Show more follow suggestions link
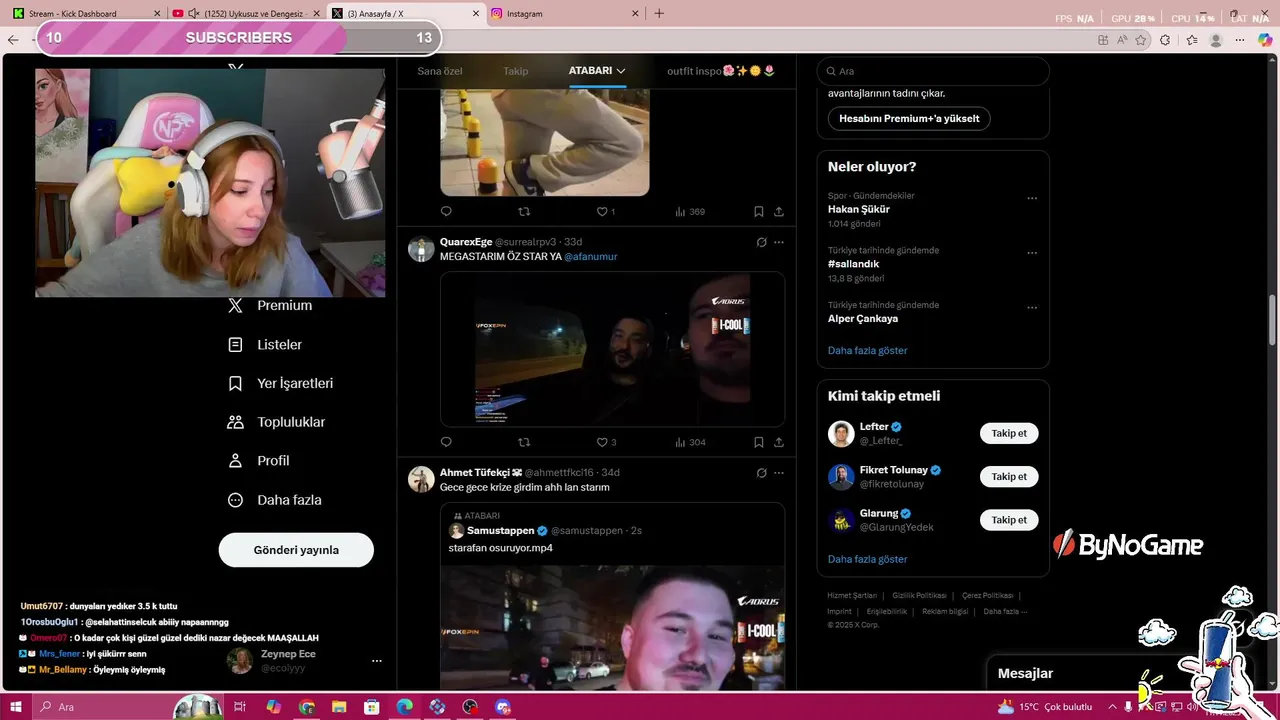1280x720 pixels. 868,560
